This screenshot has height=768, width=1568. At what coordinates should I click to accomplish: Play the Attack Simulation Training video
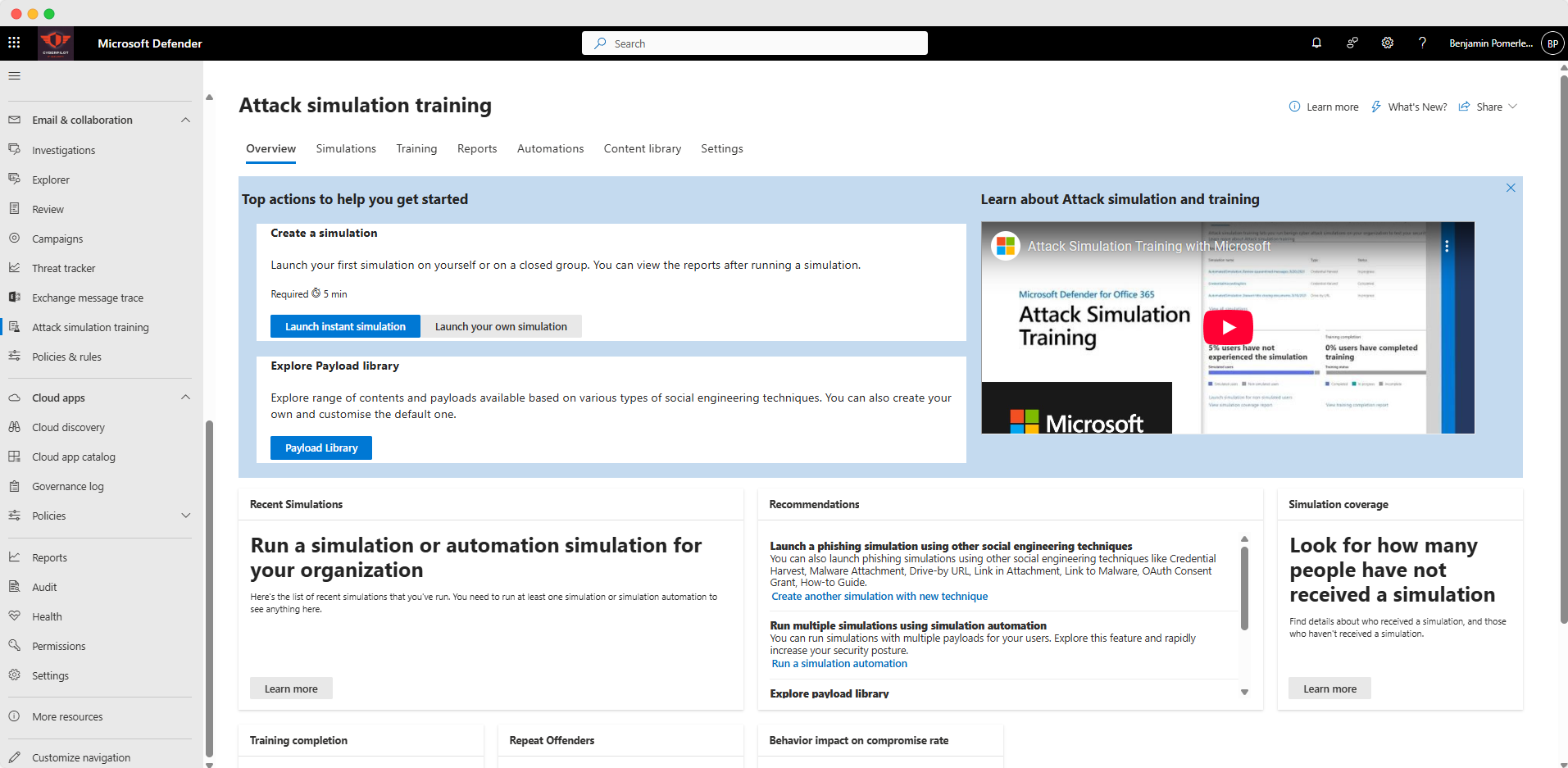[1228, 327]
